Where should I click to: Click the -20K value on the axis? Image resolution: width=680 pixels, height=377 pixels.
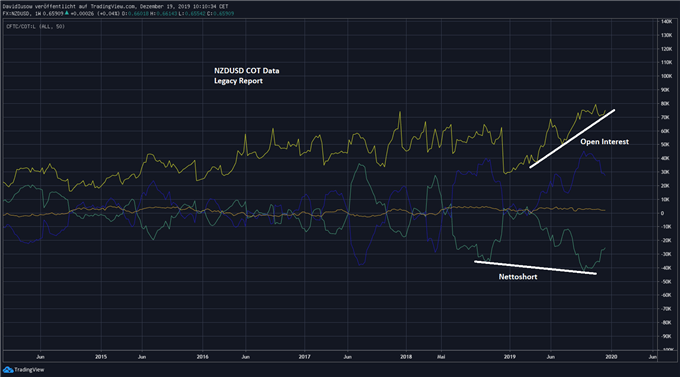(666, 240)
